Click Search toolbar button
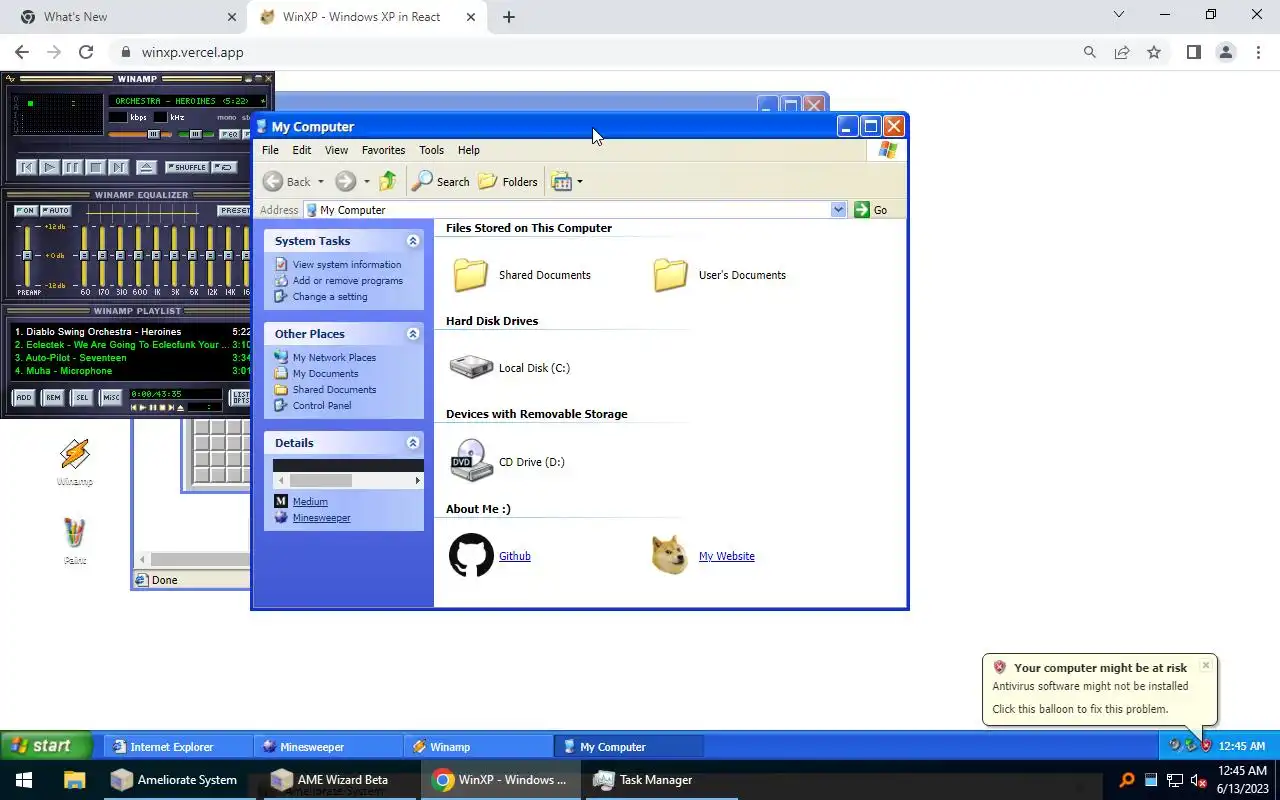This screenshot has height=800, width=1280. click(x=441, y=181)
